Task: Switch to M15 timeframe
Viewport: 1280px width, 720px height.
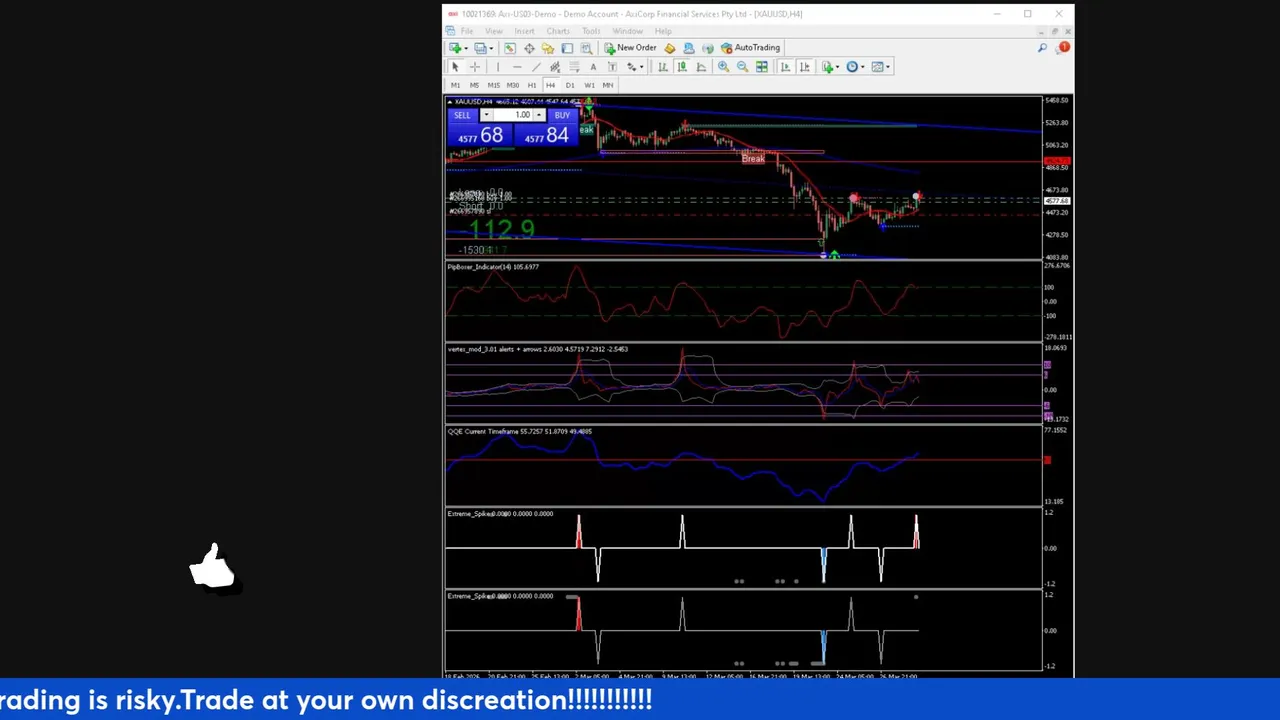Action: pyautogui.click(x=493, y=85)
